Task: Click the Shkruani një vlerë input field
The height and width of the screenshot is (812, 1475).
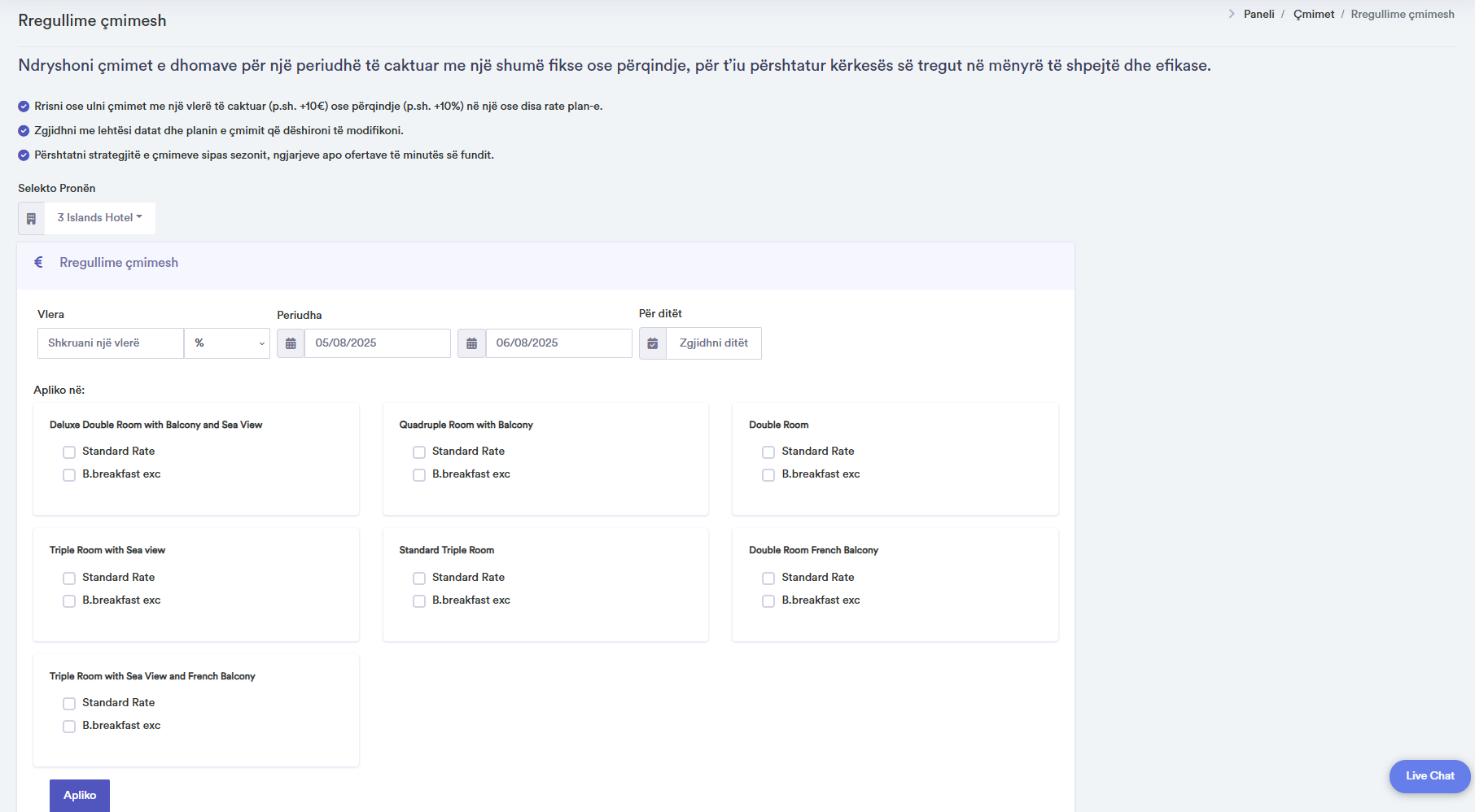Action: tap(111, 343)
